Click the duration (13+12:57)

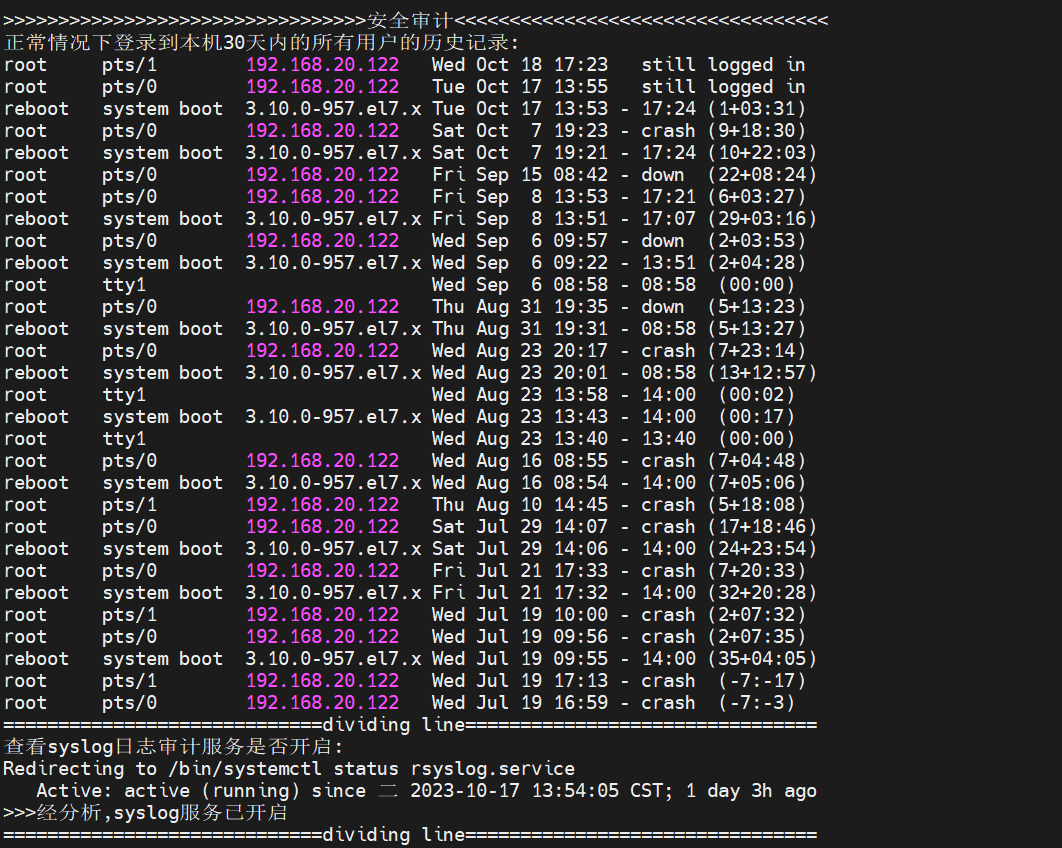(762, 373)
